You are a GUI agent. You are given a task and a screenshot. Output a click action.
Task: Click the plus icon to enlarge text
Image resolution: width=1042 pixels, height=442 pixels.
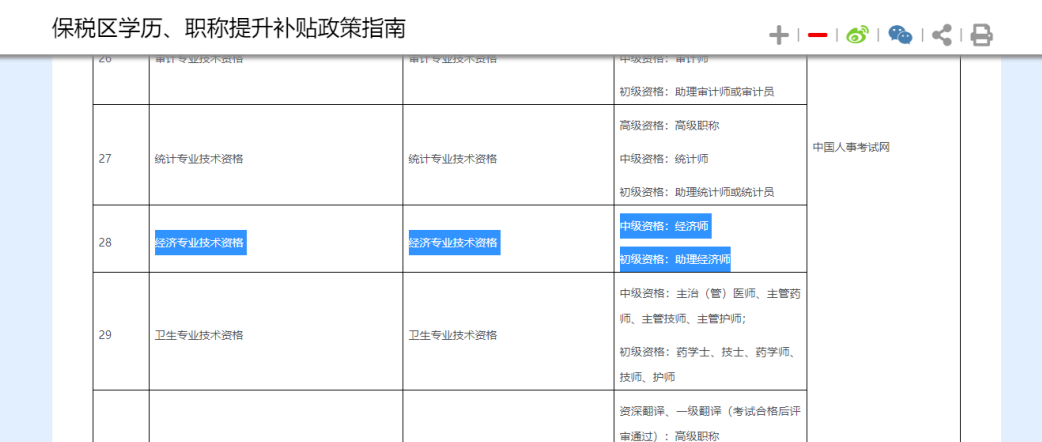778,36
